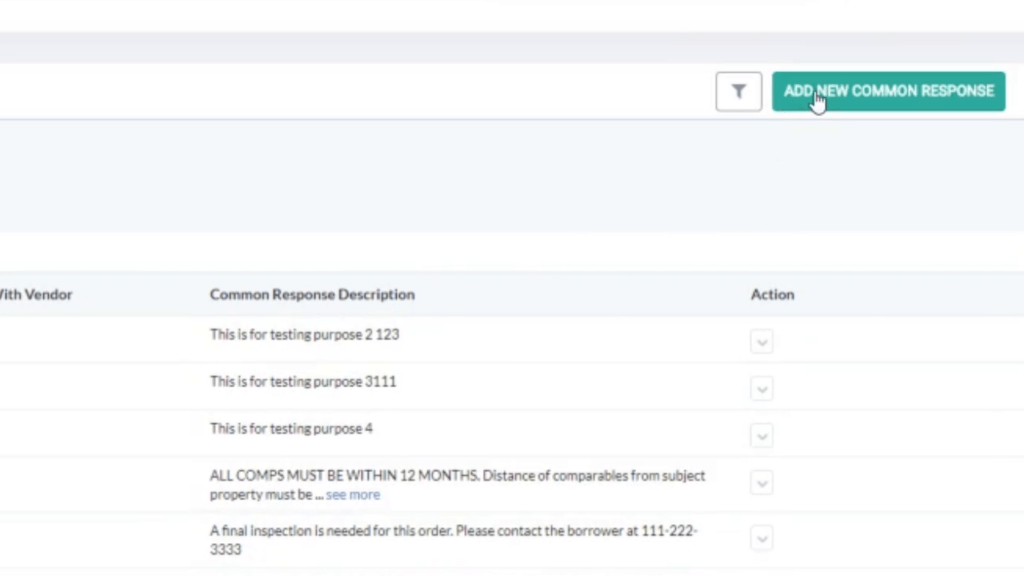Click the With Vendor column header
The width and height of the screenshot is (1024, 576).
(36, 295)
